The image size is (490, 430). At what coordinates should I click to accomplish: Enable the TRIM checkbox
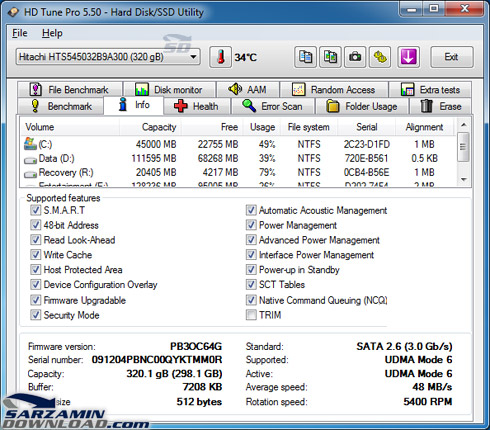[251, 315]
